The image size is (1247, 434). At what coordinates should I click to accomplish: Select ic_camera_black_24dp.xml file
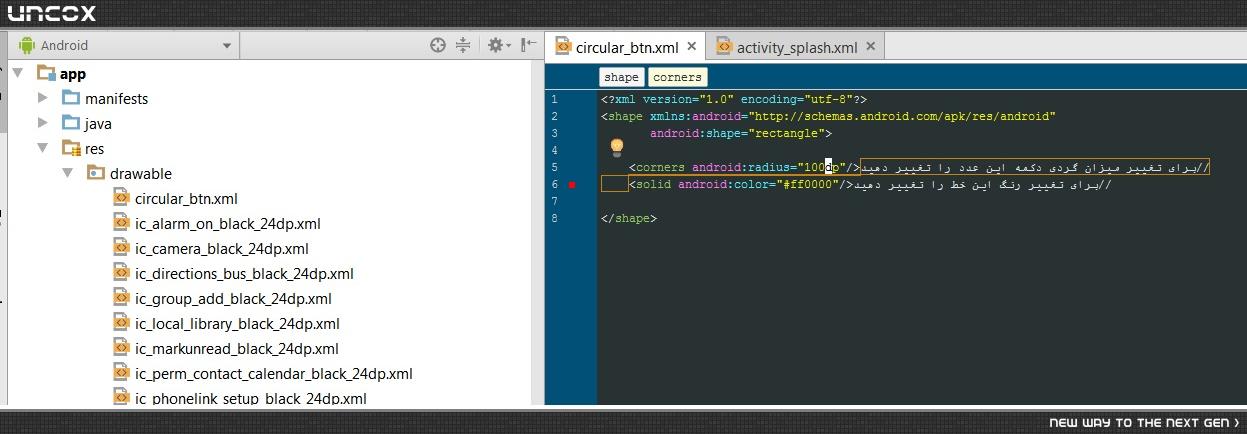tap(221, 249)
